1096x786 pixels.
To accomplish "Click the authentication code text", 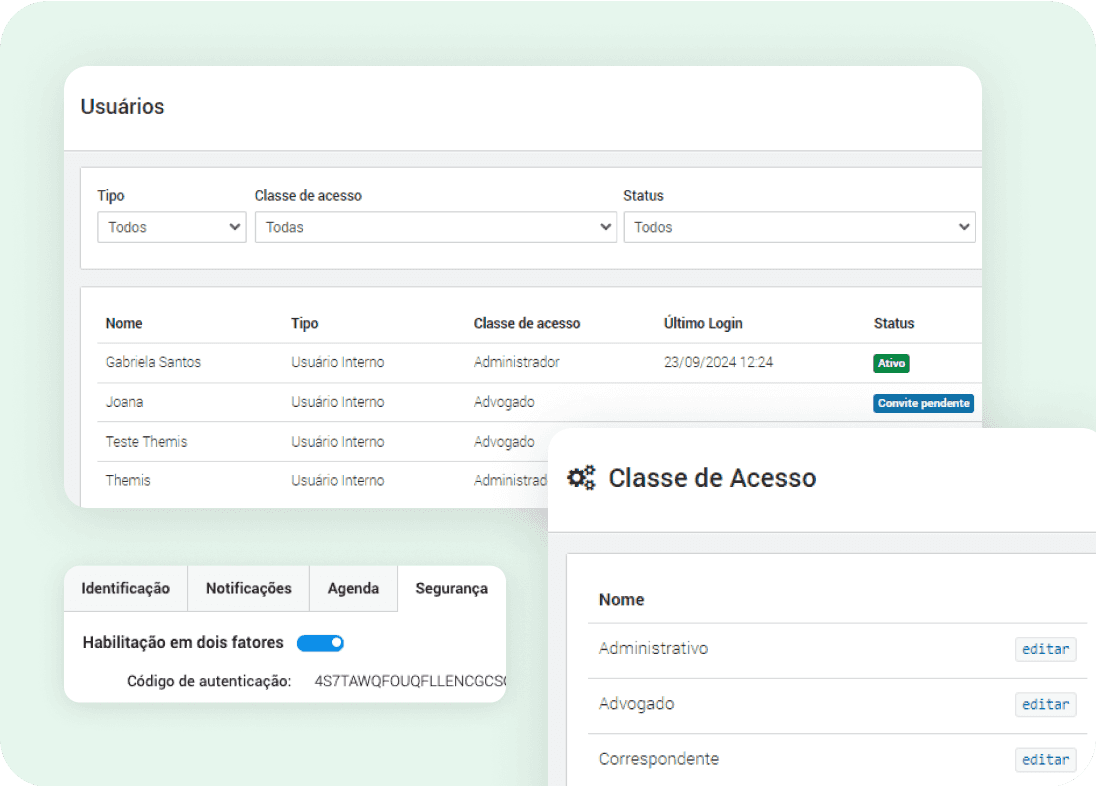I will (x=410, y=681).
